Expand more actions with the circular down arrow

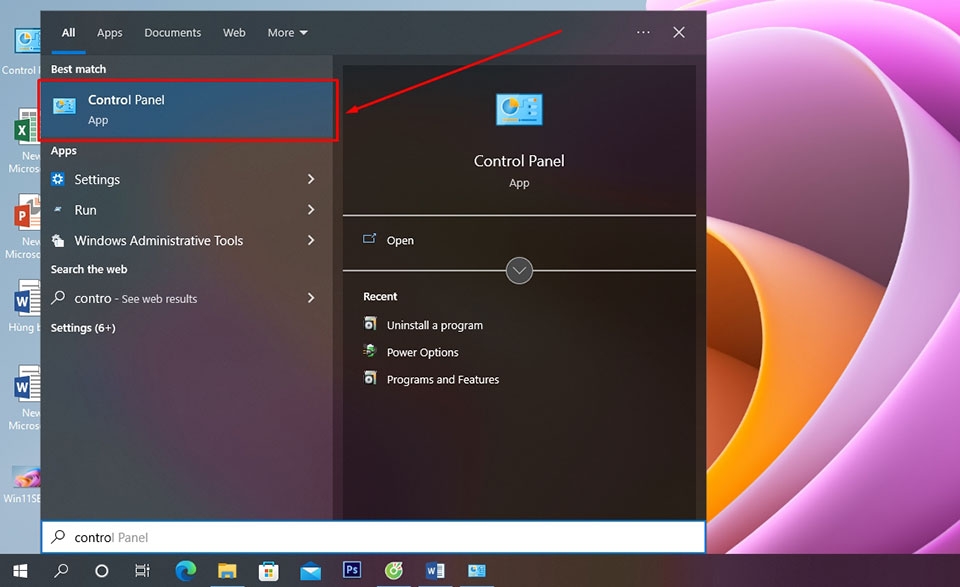coord(519,271)
